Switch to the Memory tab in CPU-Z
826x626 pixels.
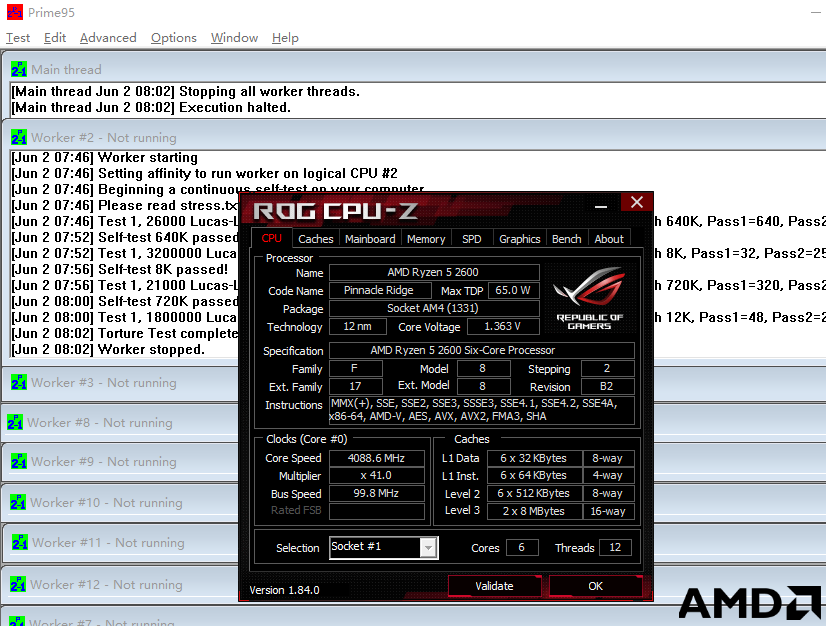pyautogui.click(x=426, y=239)
